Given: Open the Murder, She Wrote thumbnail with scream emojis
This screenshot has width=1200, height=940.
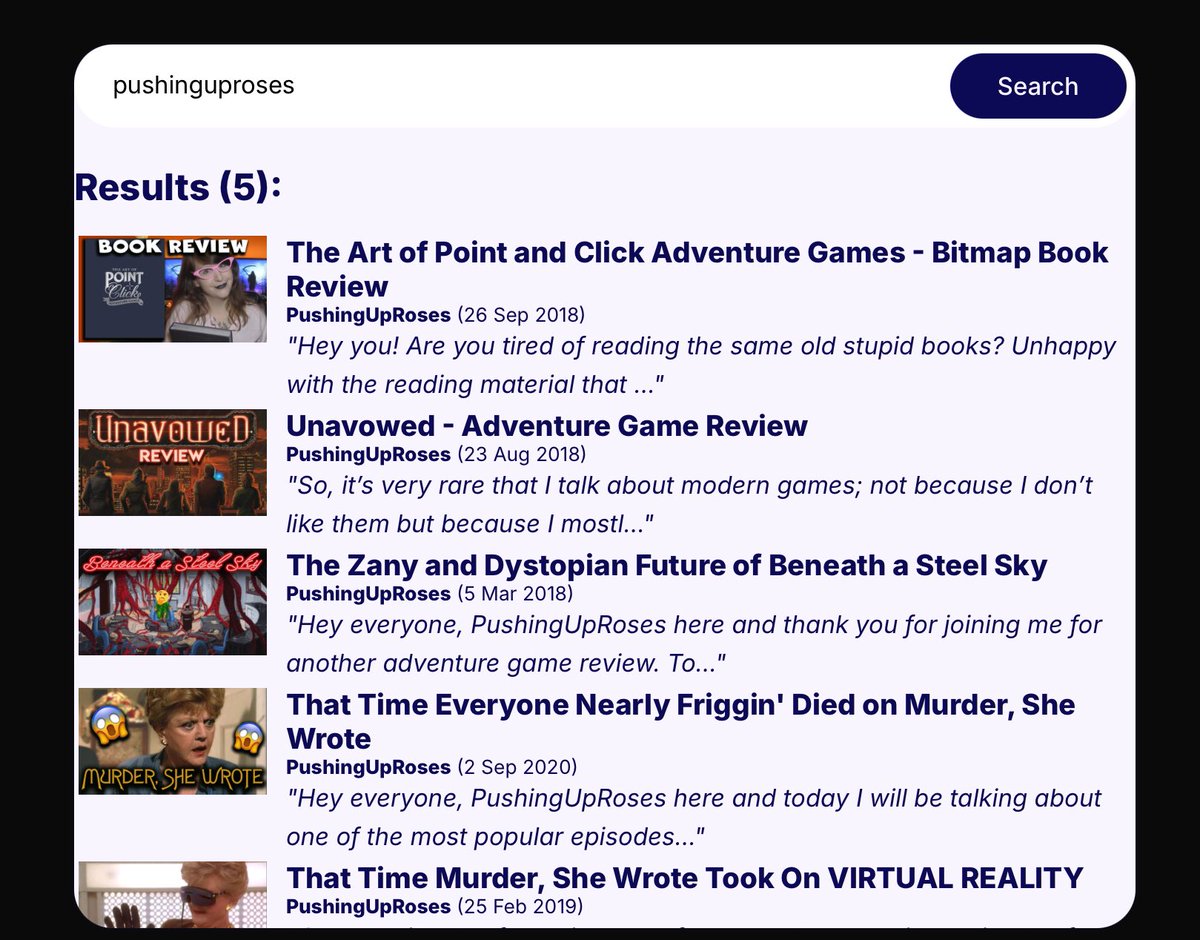Looking at the screenshot, I should (x=173, y=741).
